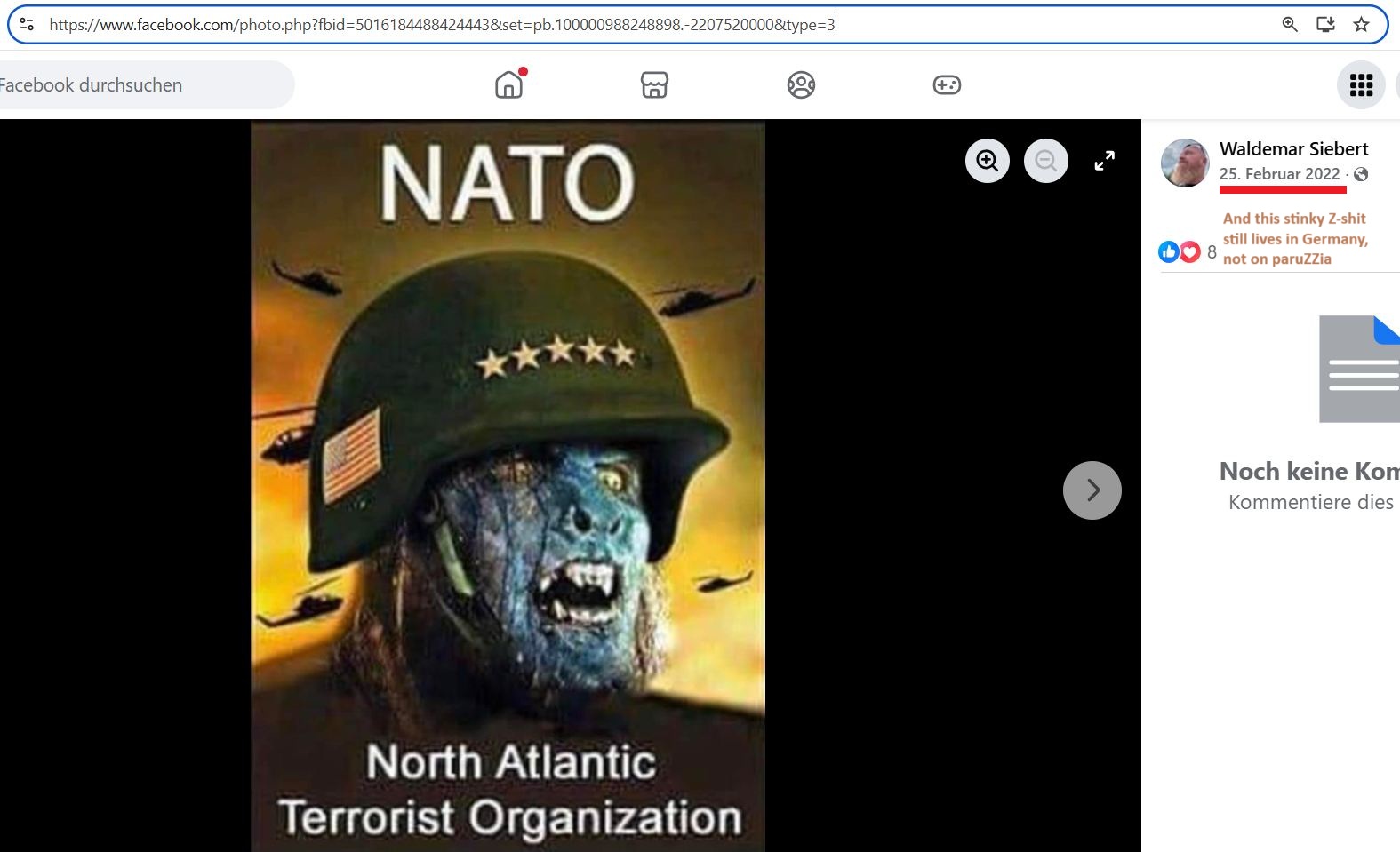The image size is (1400, 852).
Task: Open Waldemar Siebert profile name link
Action: (x=1293, y=149)
